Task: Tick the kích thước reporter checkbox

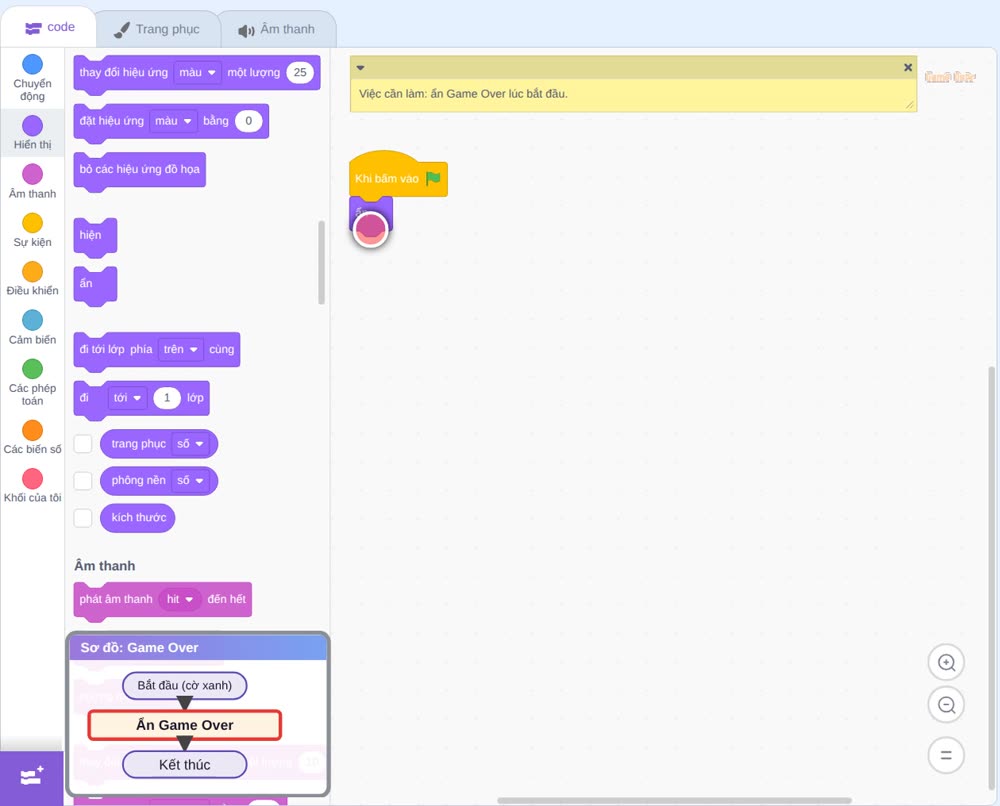Action: [x=83, y=517]
